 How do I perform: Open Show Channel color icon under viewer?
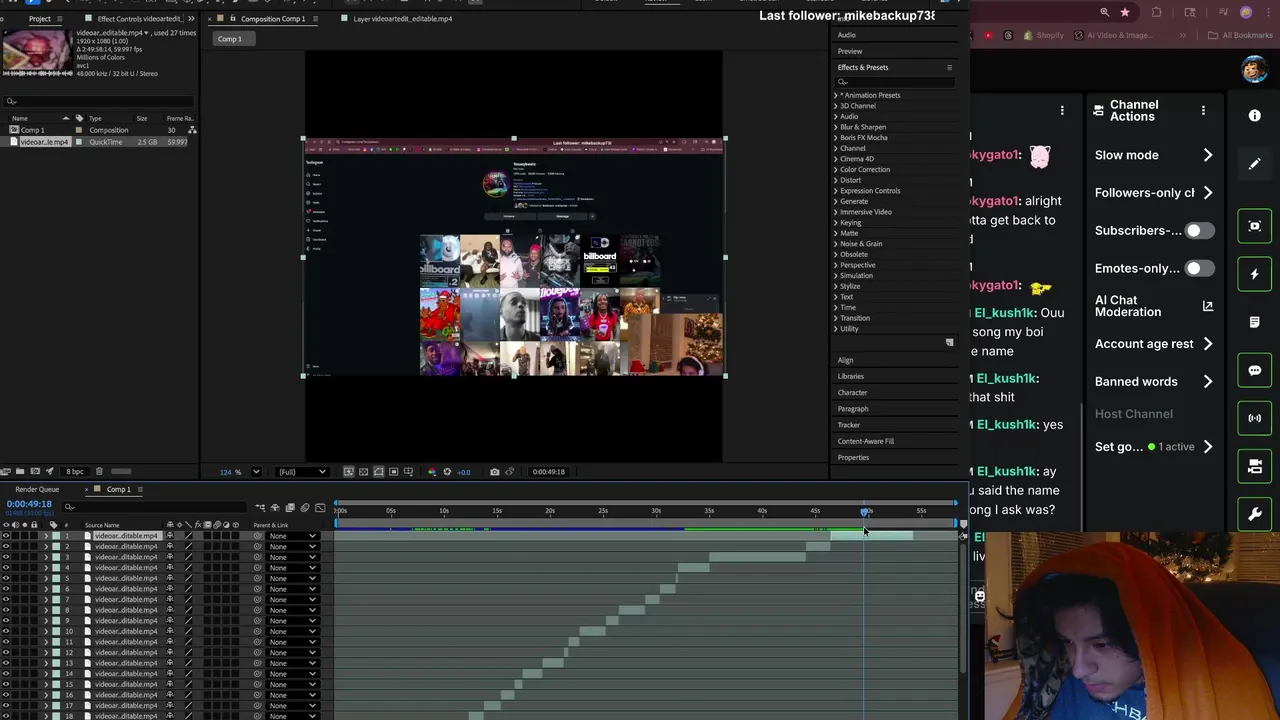pyautogui.click(x=432, y=472)
